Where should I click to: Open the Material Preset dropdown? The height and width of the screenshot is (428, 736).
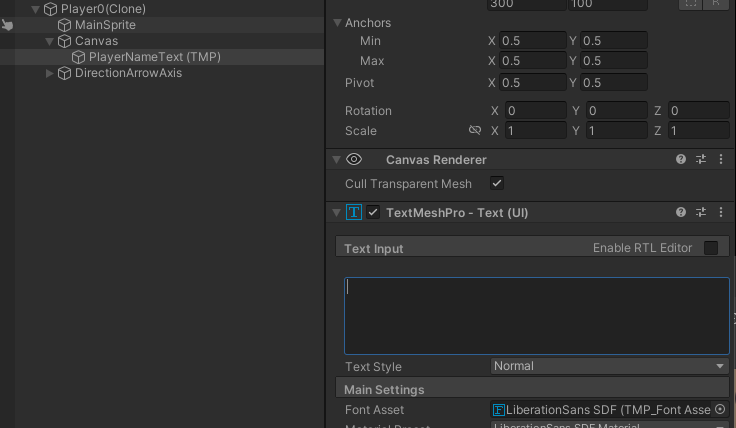pyautogui.click(x=610, y=425)
